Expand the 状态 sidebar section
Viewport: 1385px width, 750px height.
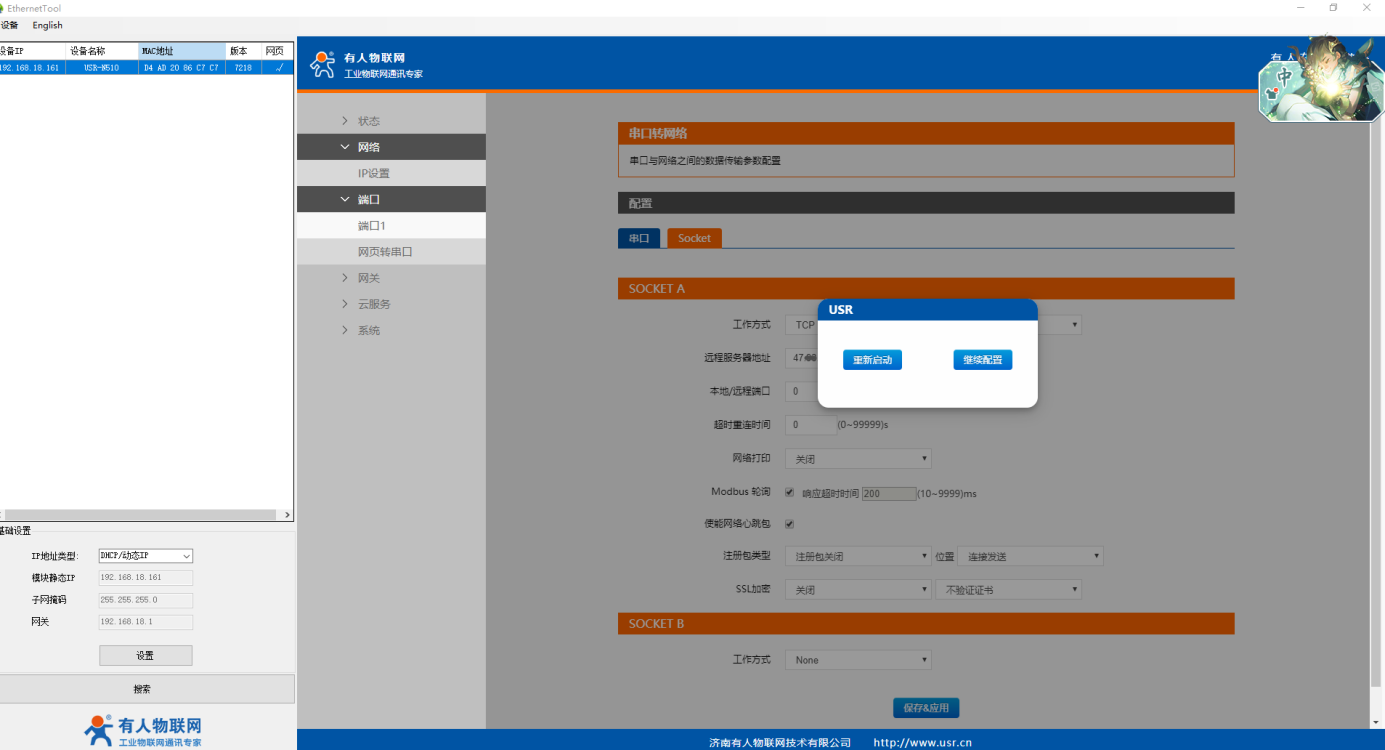click(368, 121)
